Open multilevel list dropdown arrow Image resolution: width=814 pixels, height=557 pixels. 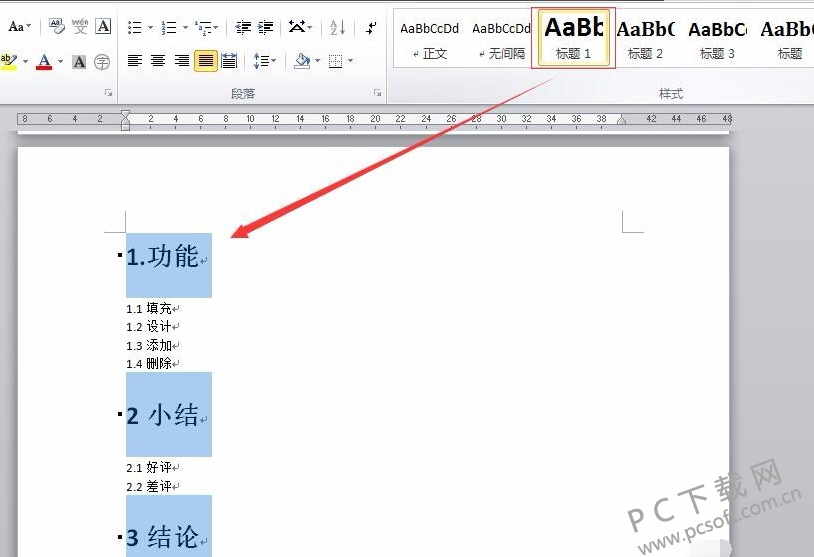(x=216, y=28)
